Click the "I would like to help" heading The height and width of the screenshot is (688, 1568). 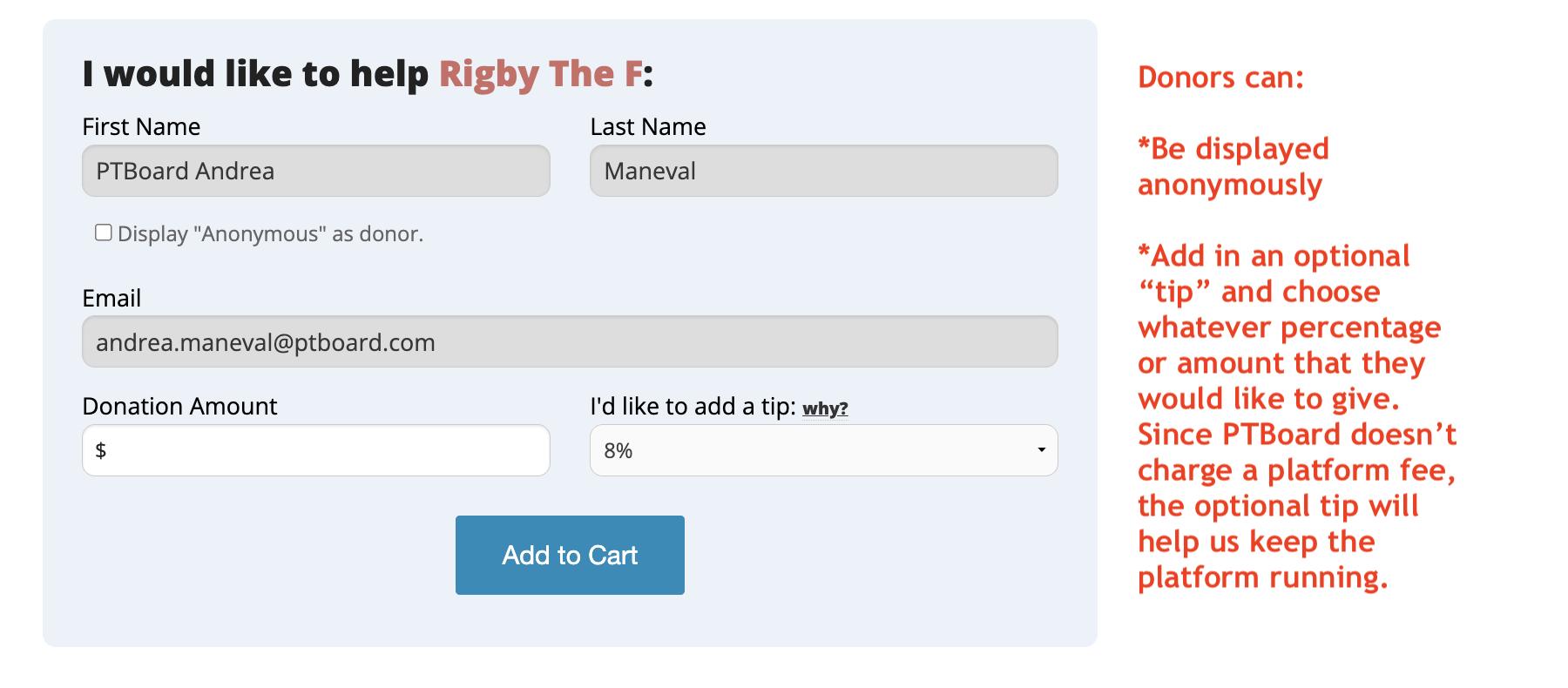(x=255, y=73)
